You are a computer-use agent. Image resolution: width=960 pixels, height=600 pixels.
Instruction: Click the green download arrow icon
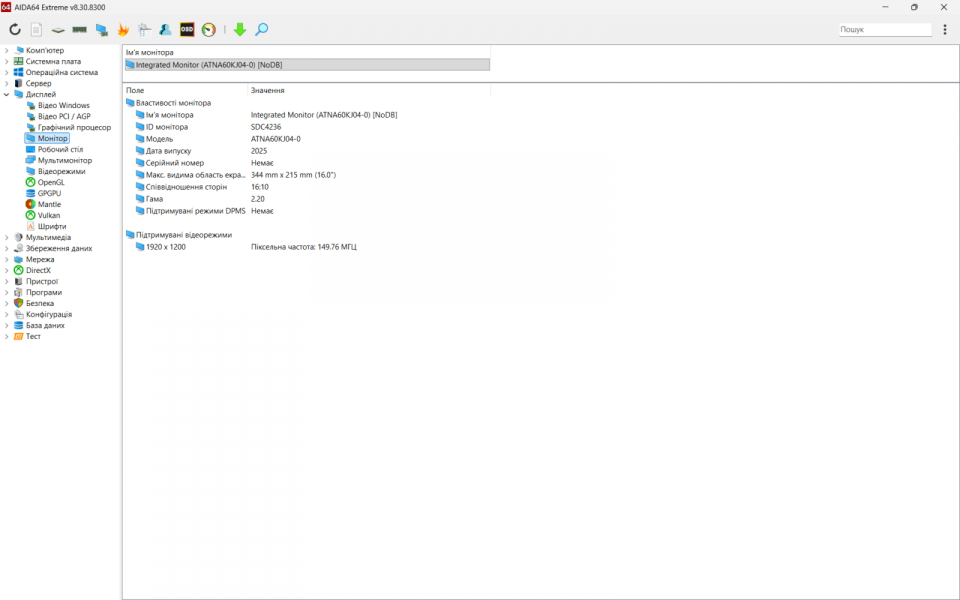coord(240,29)
